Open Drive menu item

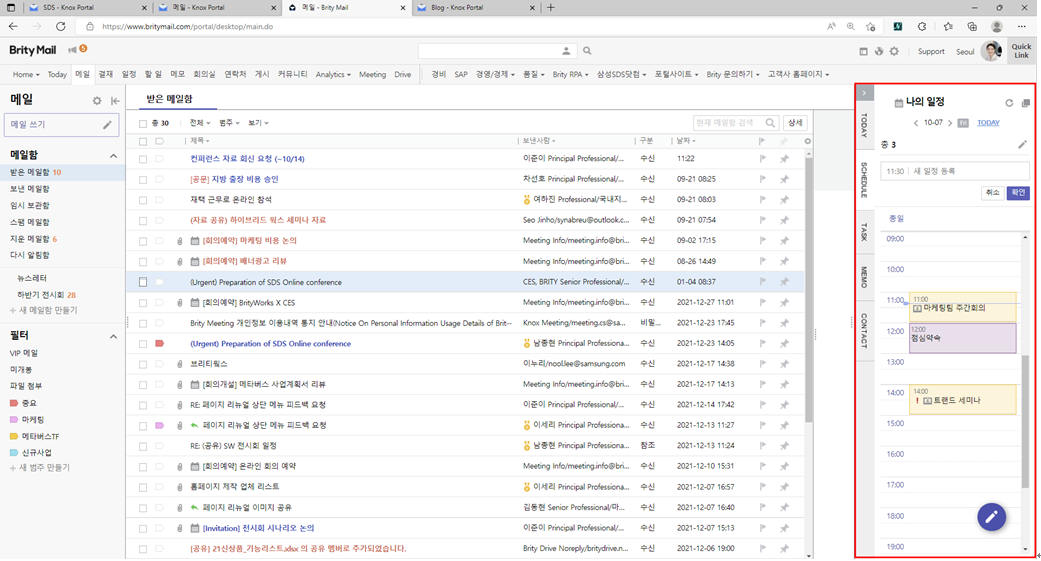402,74
